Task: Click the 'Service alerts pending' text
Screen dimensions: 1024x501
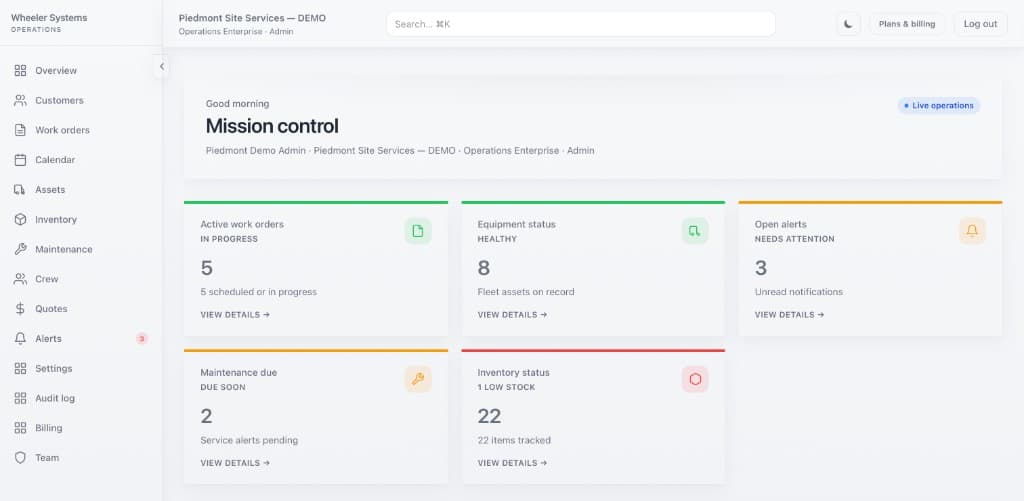Action: (249, 440)
